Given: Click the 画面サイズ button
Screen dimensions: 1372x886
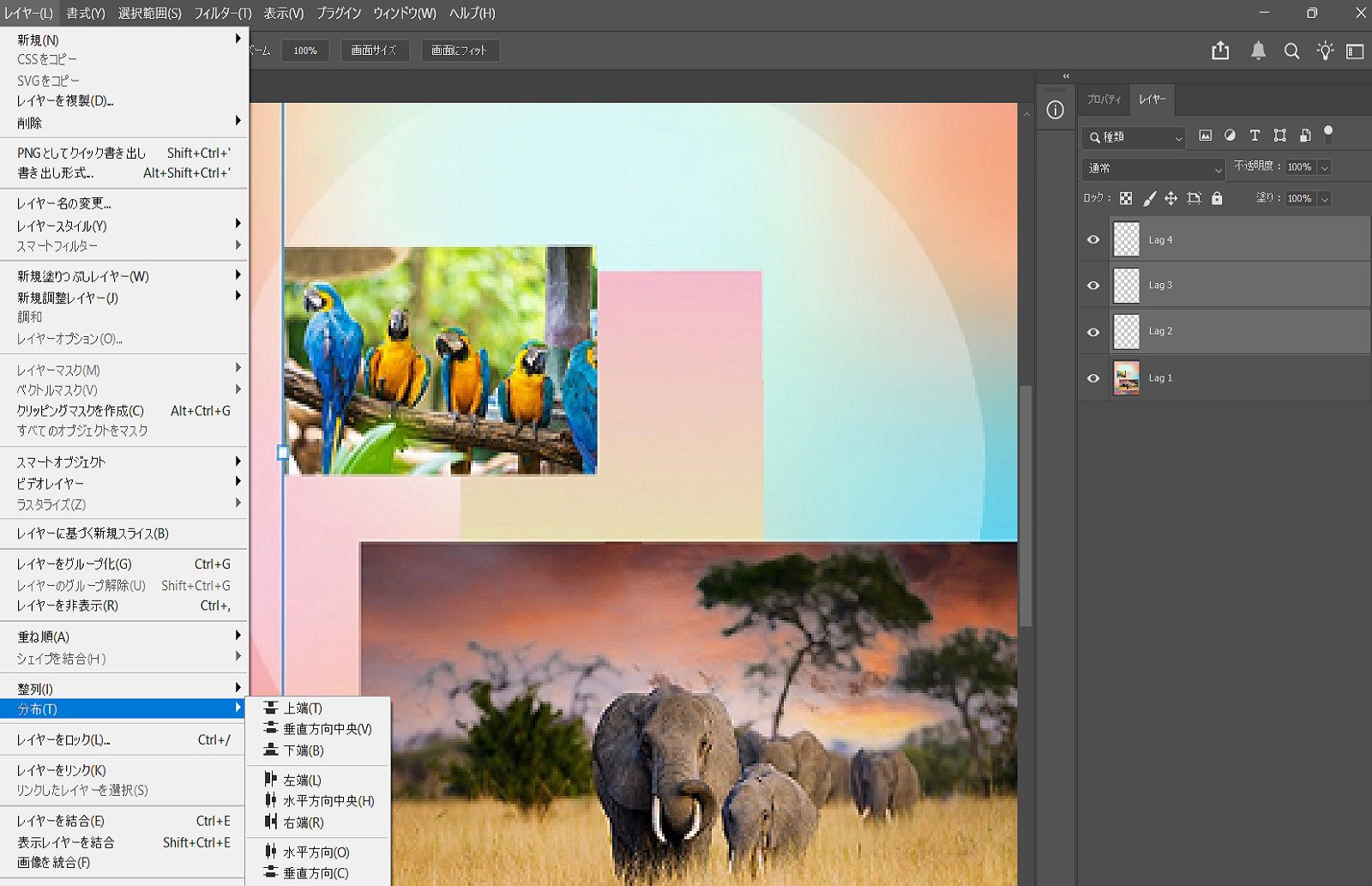Looking at the screenshot, I should 374,51.
